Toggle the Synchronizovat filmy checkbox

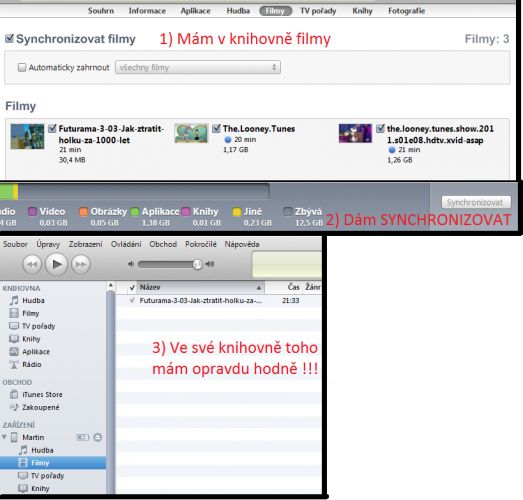click(x=9, y=38)
